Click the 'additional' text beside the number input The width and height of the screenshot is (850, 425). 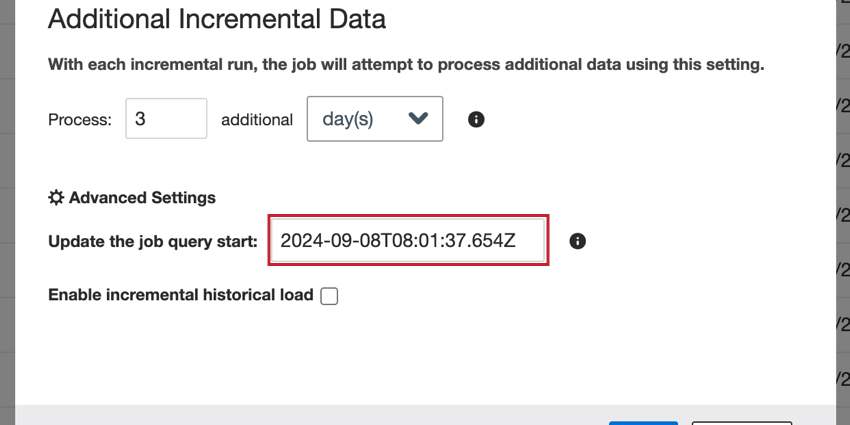[x=257, y=119]
